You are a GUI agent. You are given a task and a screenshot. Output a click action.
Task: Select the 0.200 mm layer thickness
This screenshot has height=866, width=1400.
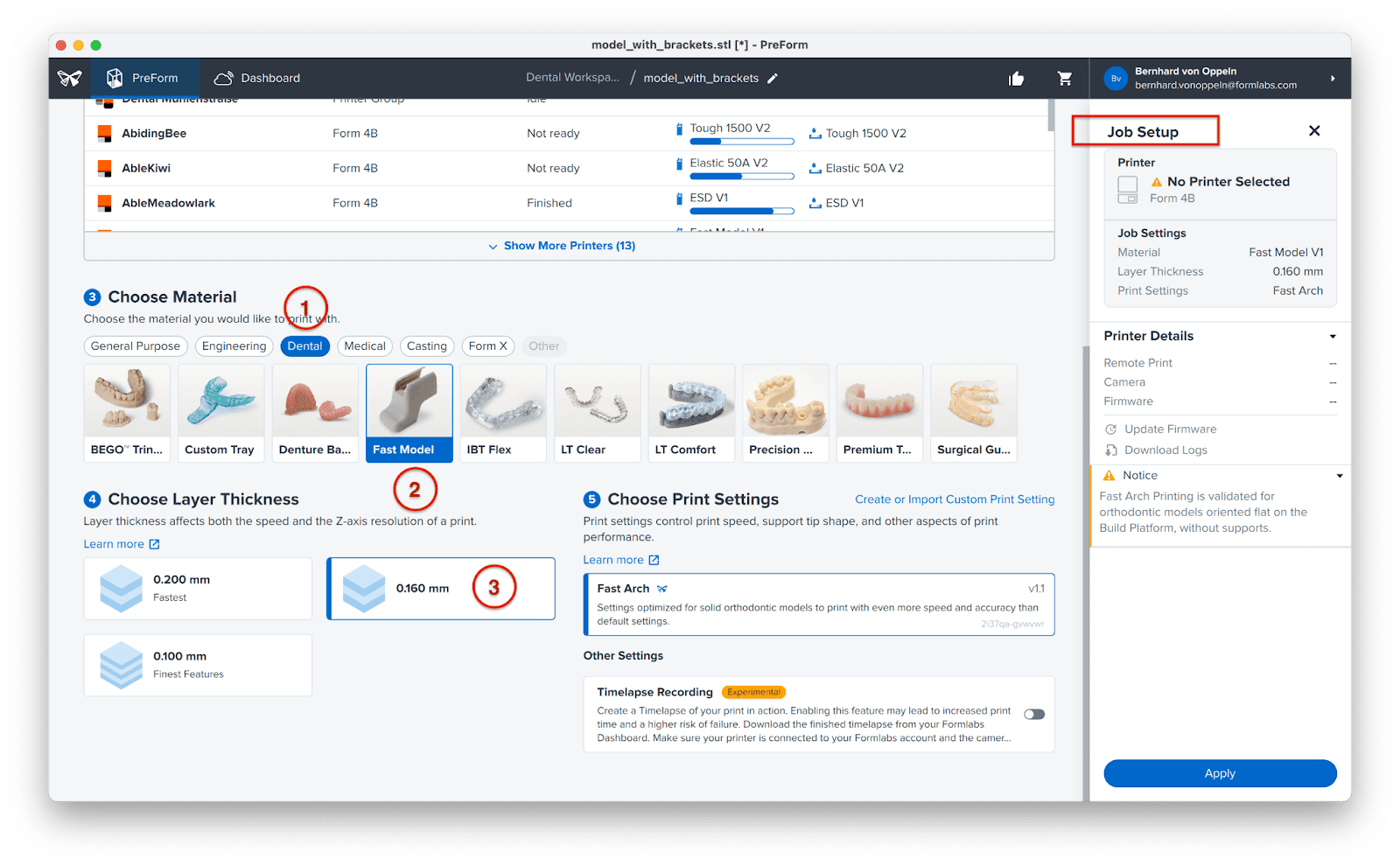pyautogui.click(x=198, y=589)
